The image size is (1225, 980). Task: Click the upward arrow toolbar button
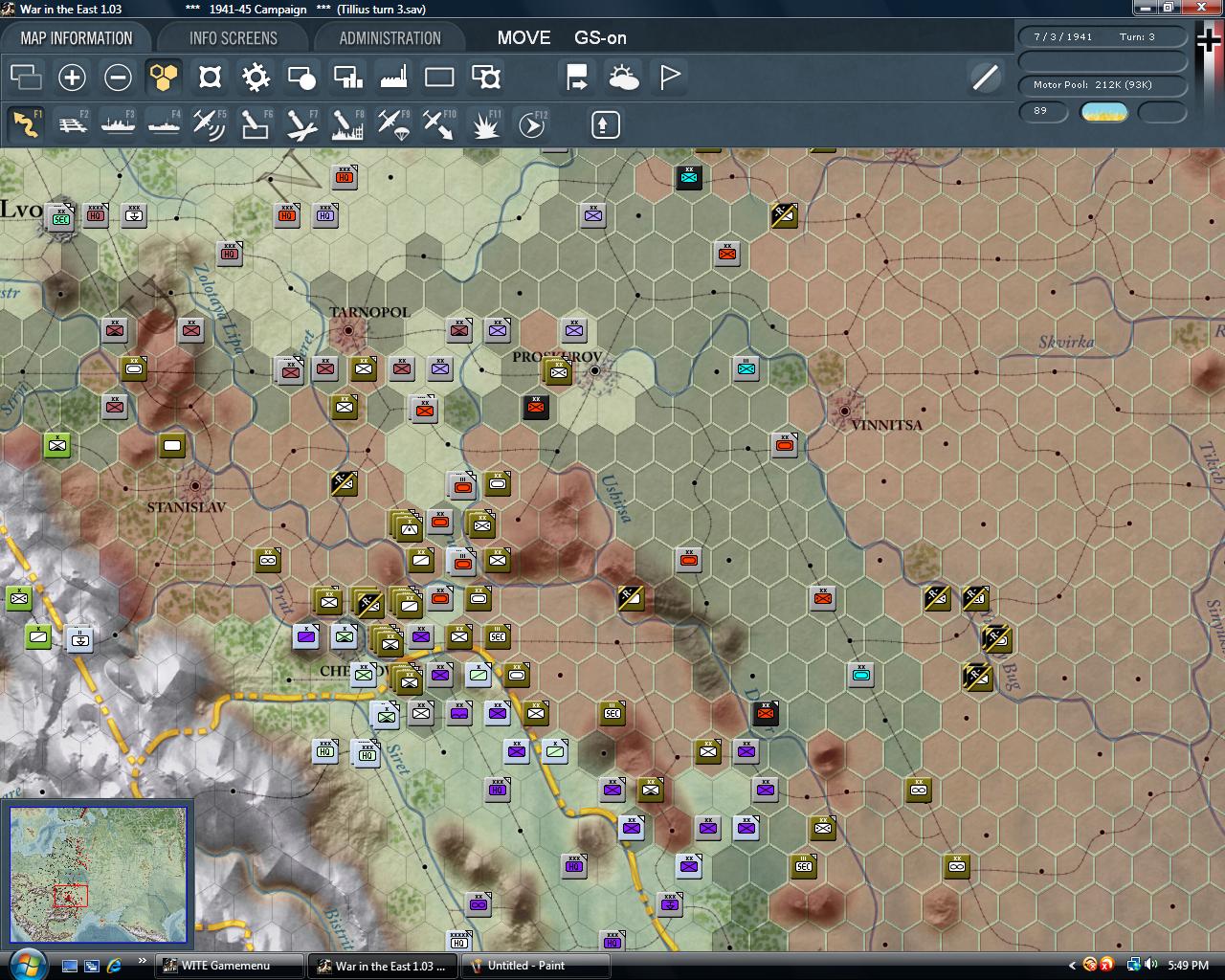tap(606, 124)
